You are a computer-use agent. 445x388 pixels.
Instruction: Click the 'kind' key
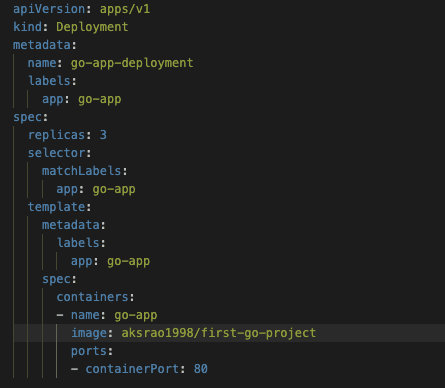(27, 27)
